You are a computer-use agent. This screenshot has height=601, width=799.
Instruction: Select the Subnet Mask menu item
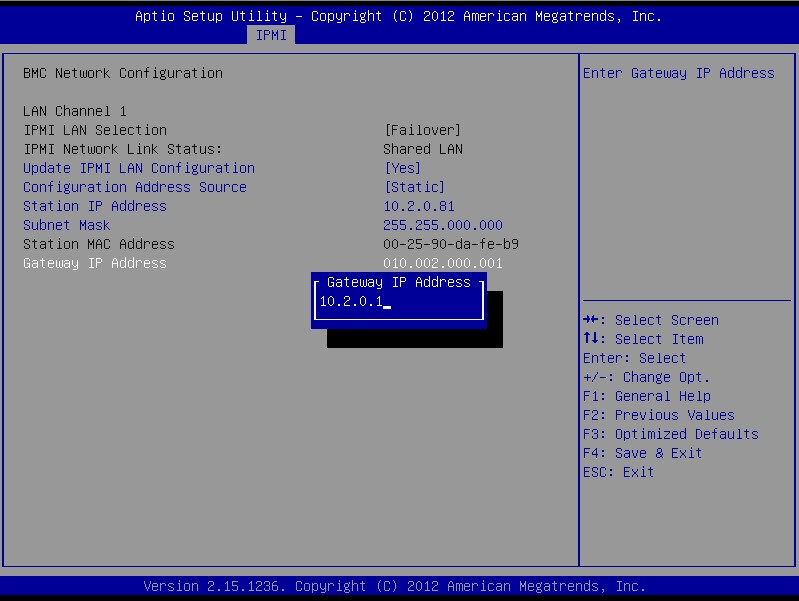67,225
